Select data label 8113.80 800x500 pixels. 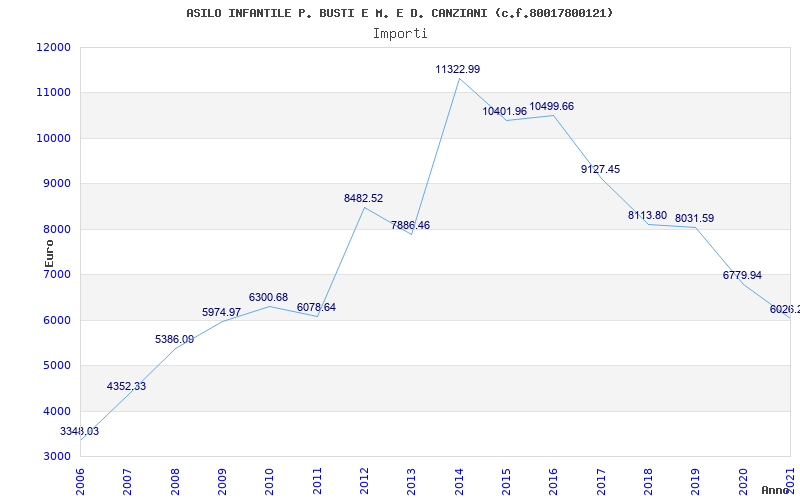tap(647, 215)
